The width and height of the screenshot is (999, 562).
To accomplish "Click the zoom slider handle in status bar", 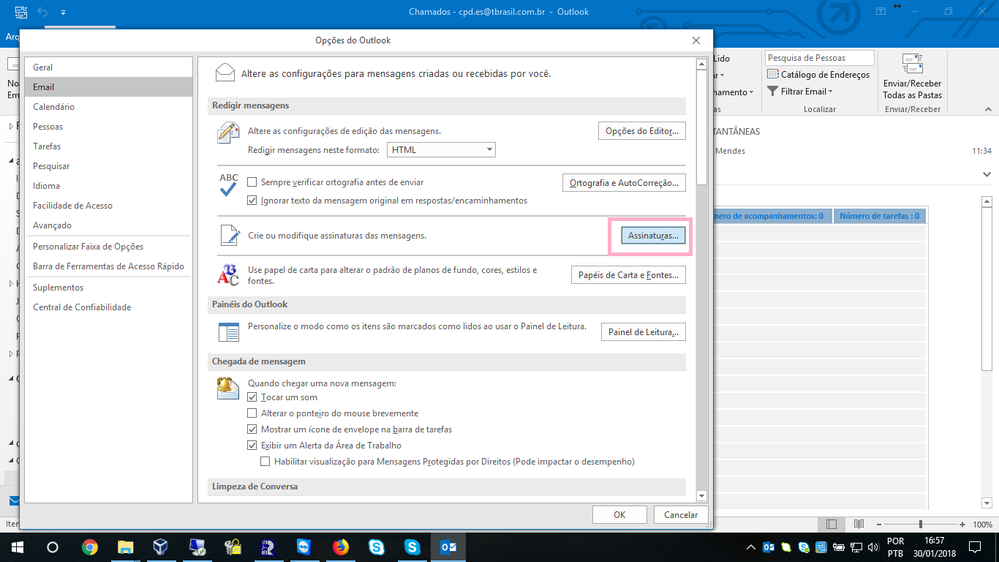I will click(x=920, y=524).
